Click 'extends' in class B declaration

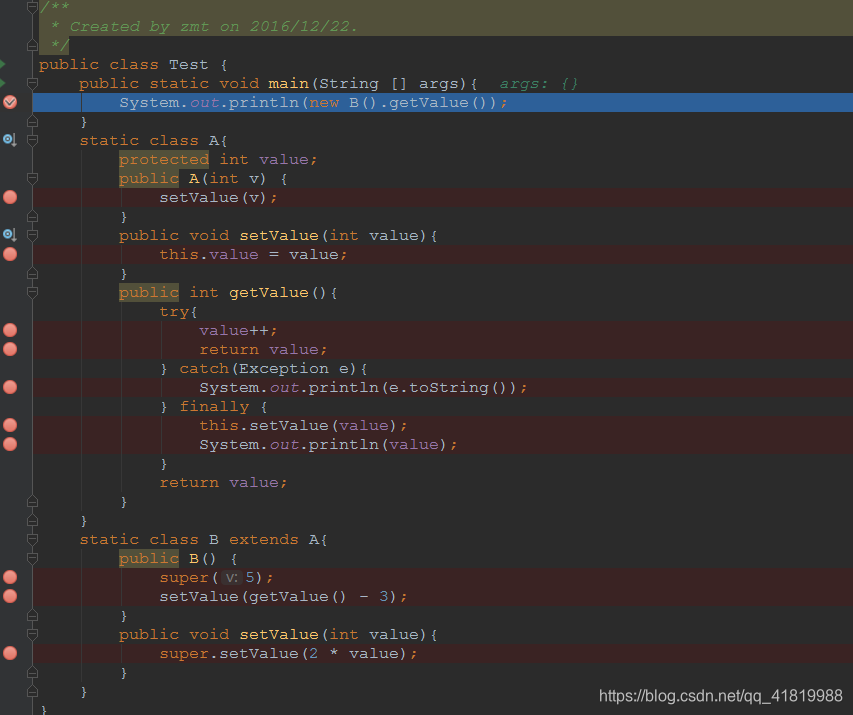(x=264, y=540)
